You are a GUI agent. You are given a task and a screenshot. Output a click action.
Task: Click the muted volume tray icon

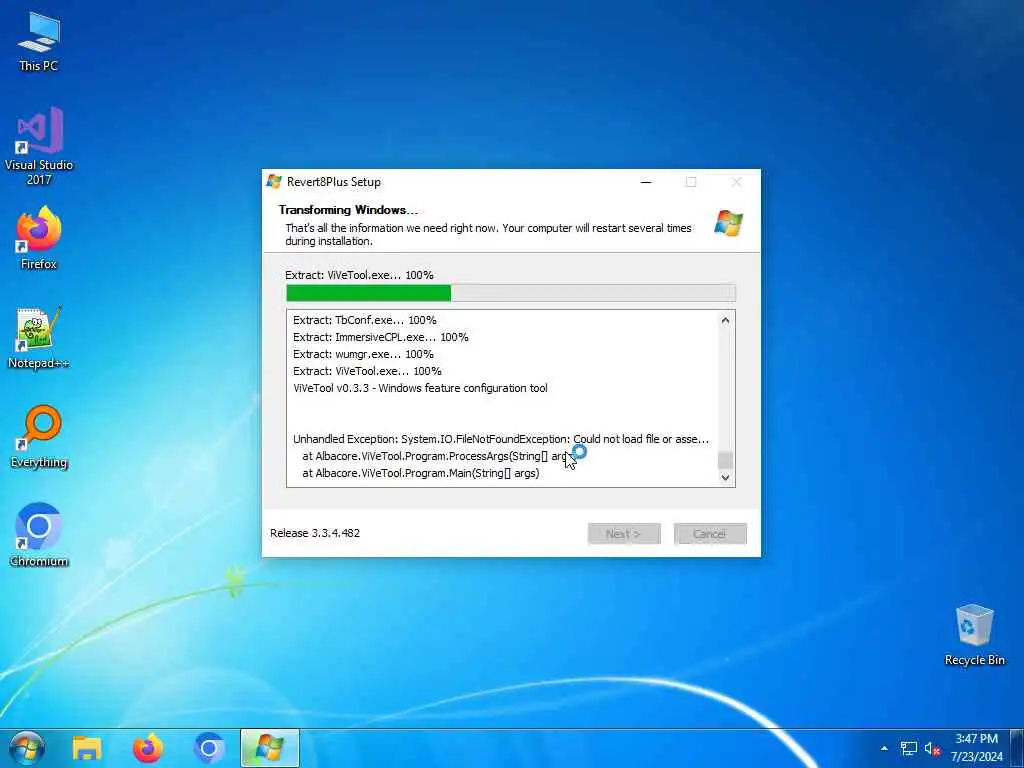coord(932,749)
